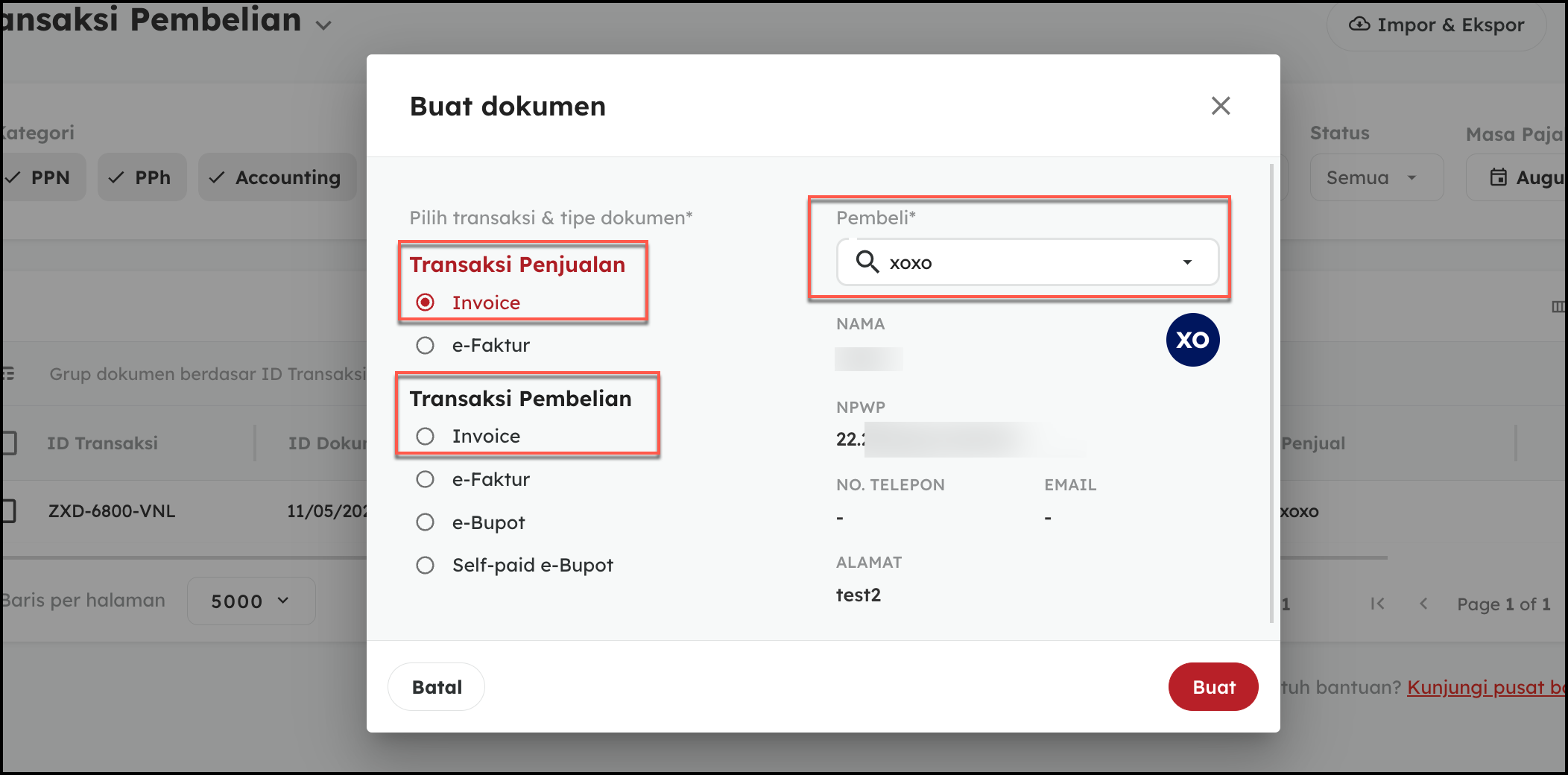The width and height of the screenshot is (1568, 775).
Task: Click the cloud icon on Impor & Ekspor
Action: click(1359, 24)
